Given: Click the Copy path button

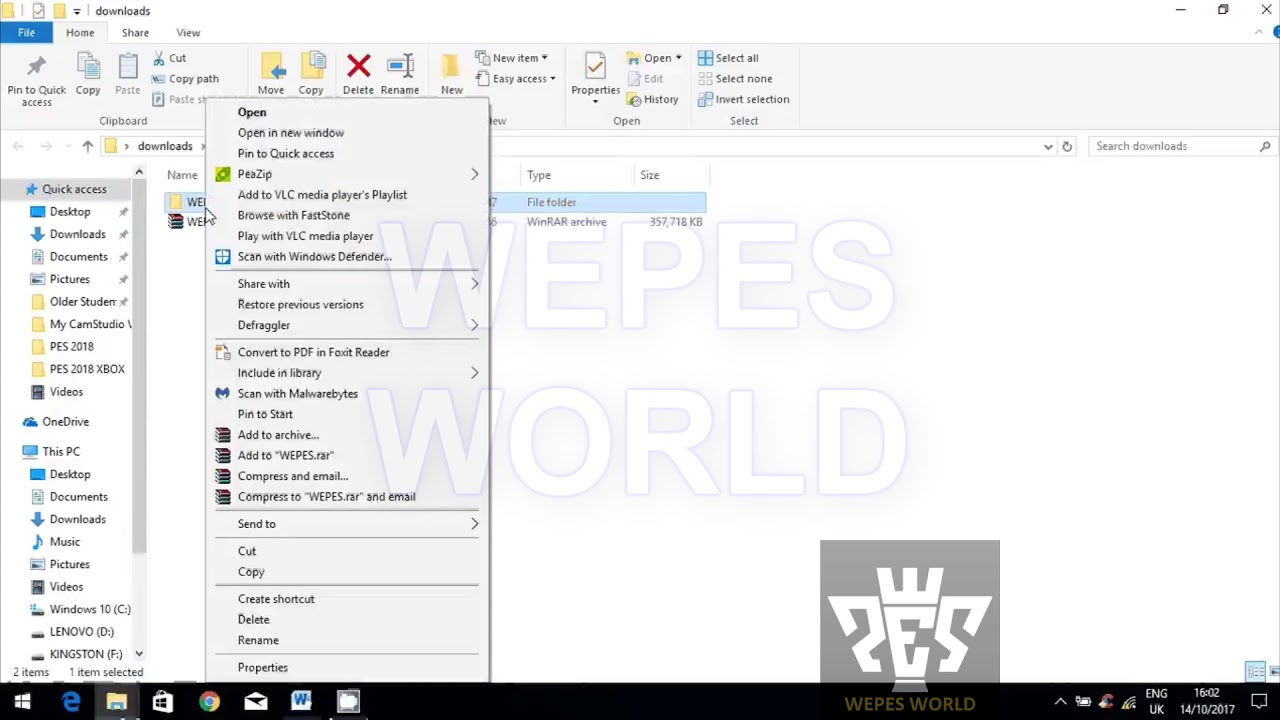Looking at the screenshot, I should pyautogui.click(x=186, y=79).
